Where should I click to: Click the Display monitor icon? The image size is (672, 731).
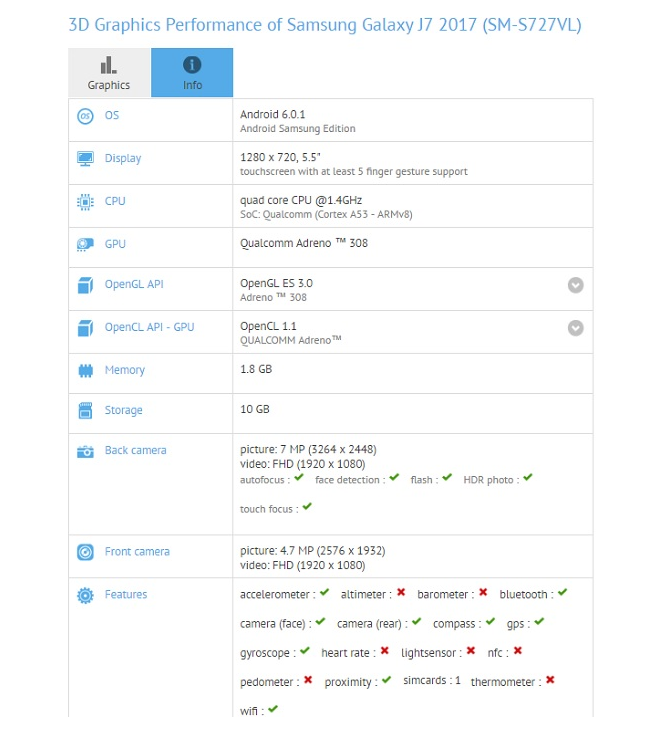(x=85, y=159)
